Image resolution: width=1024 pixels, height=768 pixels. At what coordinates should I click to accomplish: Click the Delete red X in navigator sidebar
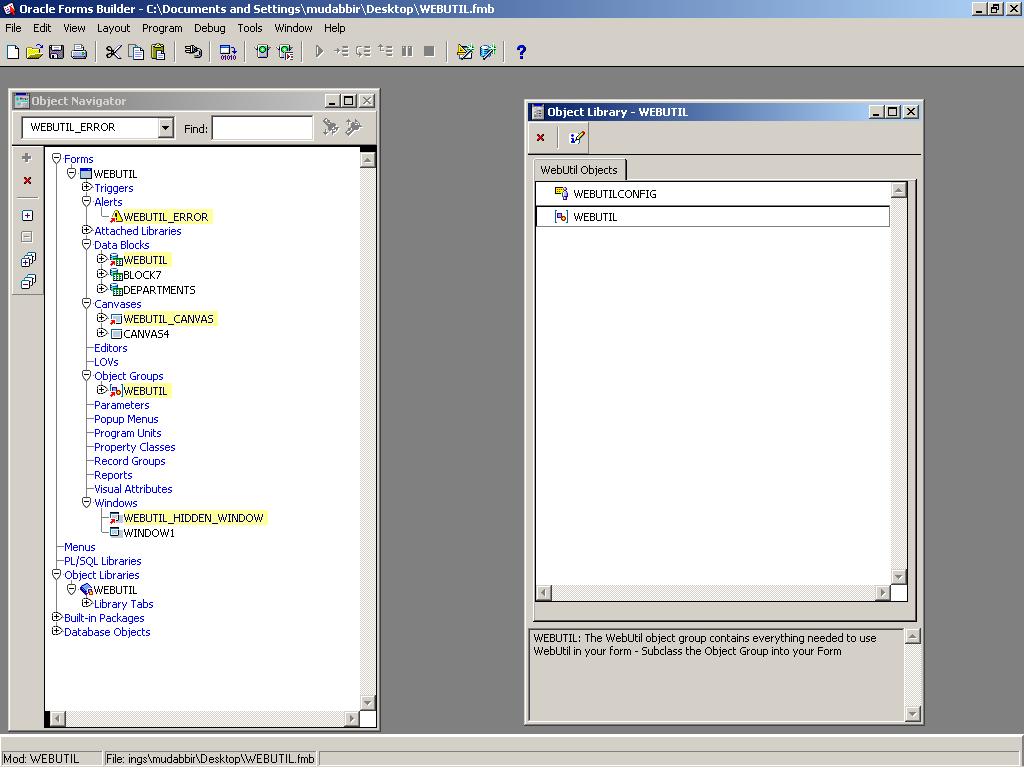27,181
